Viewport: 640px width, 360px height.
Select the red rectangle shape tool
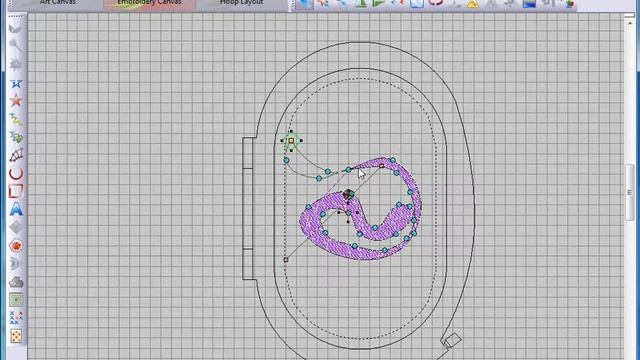tap(16, 191)
